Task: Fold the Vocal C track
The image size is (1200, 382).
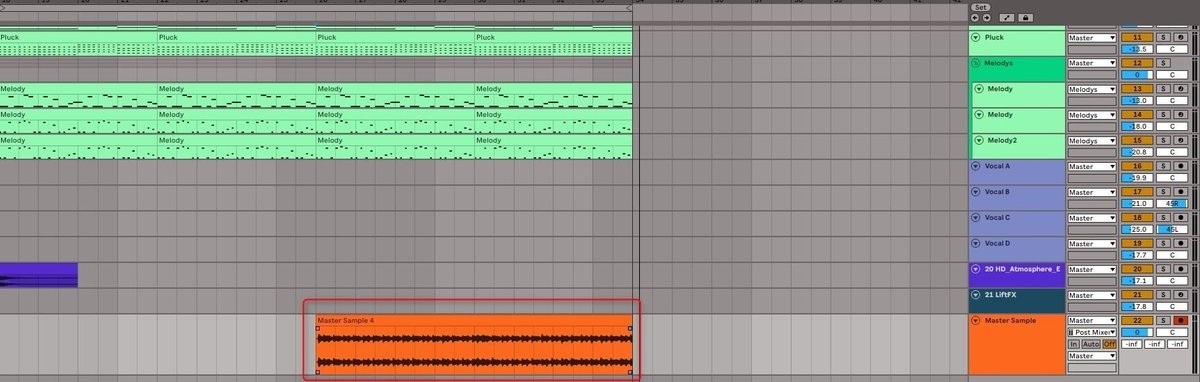Action: (x=975, y=218)
